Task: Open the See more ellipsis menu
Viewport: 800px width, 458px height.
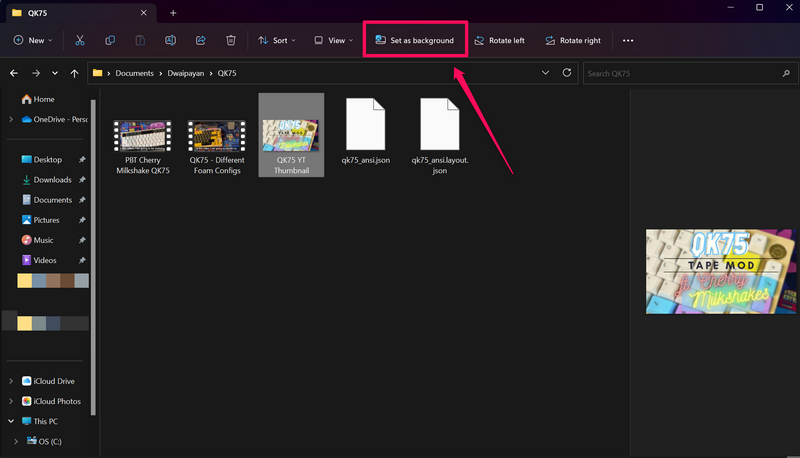Action: click(x=628, y=41)
